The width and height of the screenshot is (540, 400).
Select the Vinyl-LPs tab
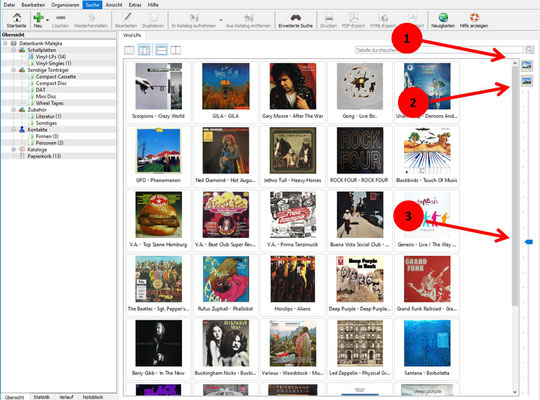point(132,35)
